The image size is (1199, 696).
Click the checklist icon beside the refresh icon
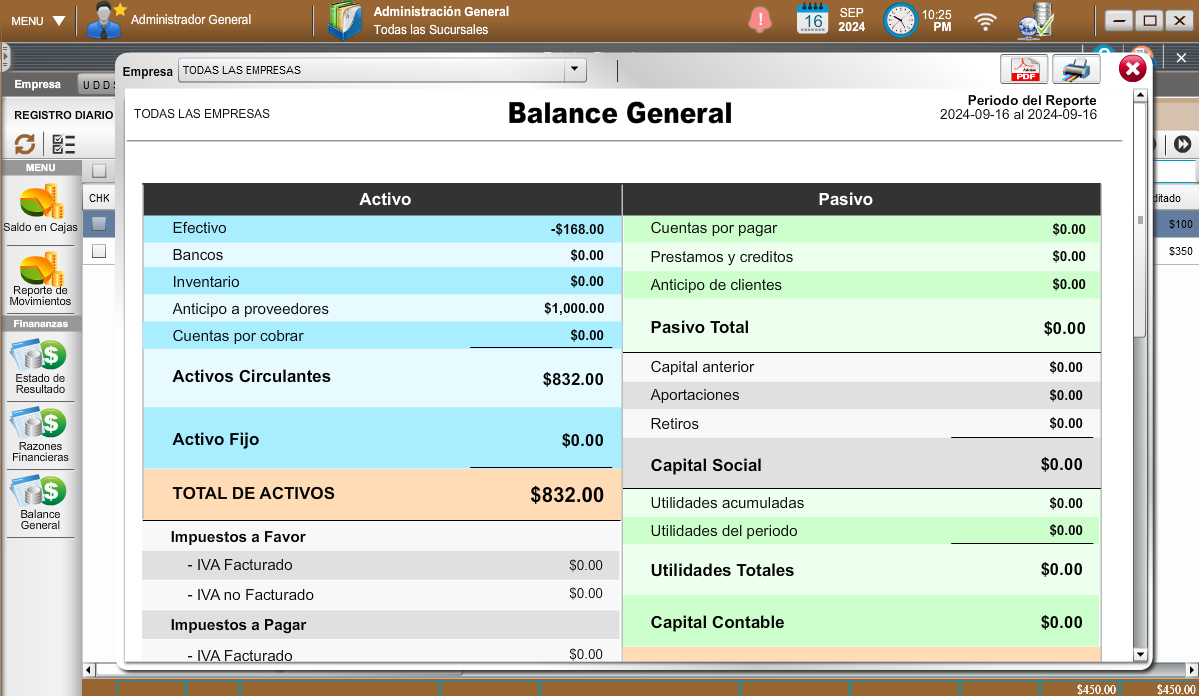pos(63,144)
